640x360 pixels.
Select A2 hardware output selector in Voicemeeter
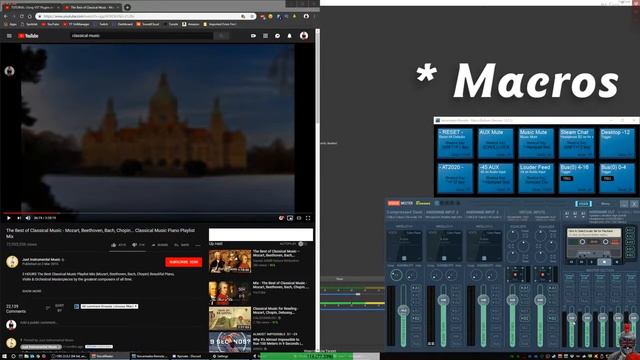point(575,213)
